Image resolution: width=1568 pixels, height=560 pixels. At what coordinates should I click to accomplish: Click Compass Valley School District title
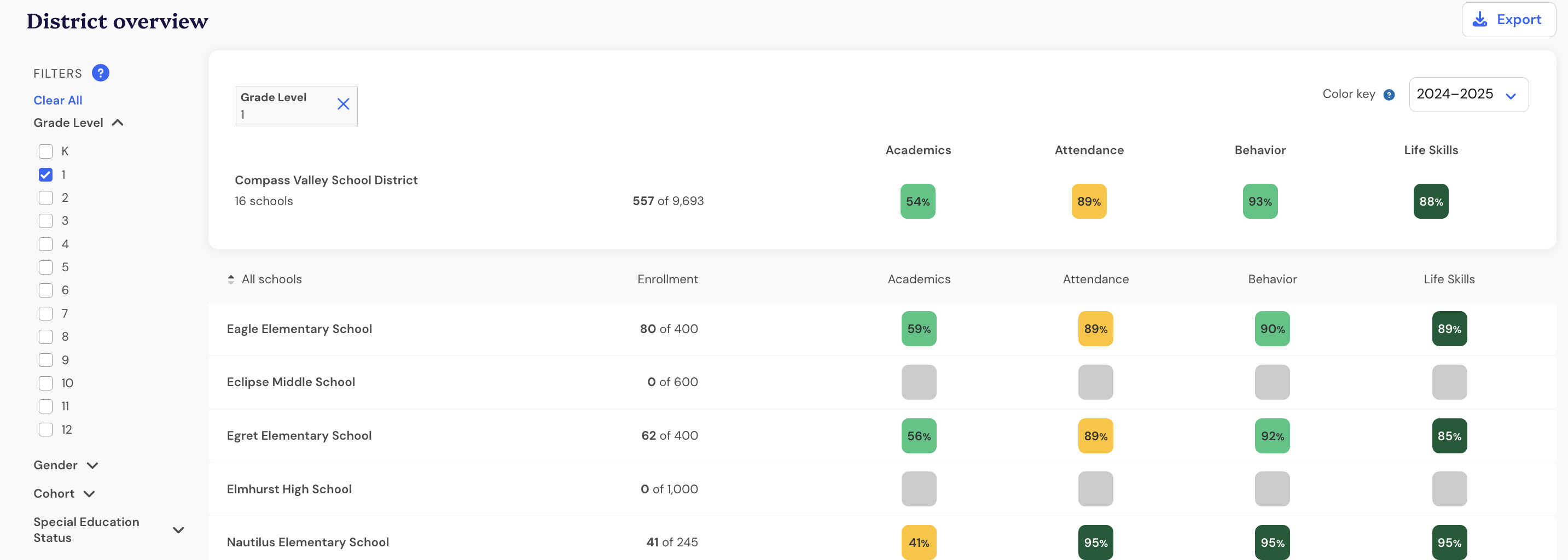326,180
